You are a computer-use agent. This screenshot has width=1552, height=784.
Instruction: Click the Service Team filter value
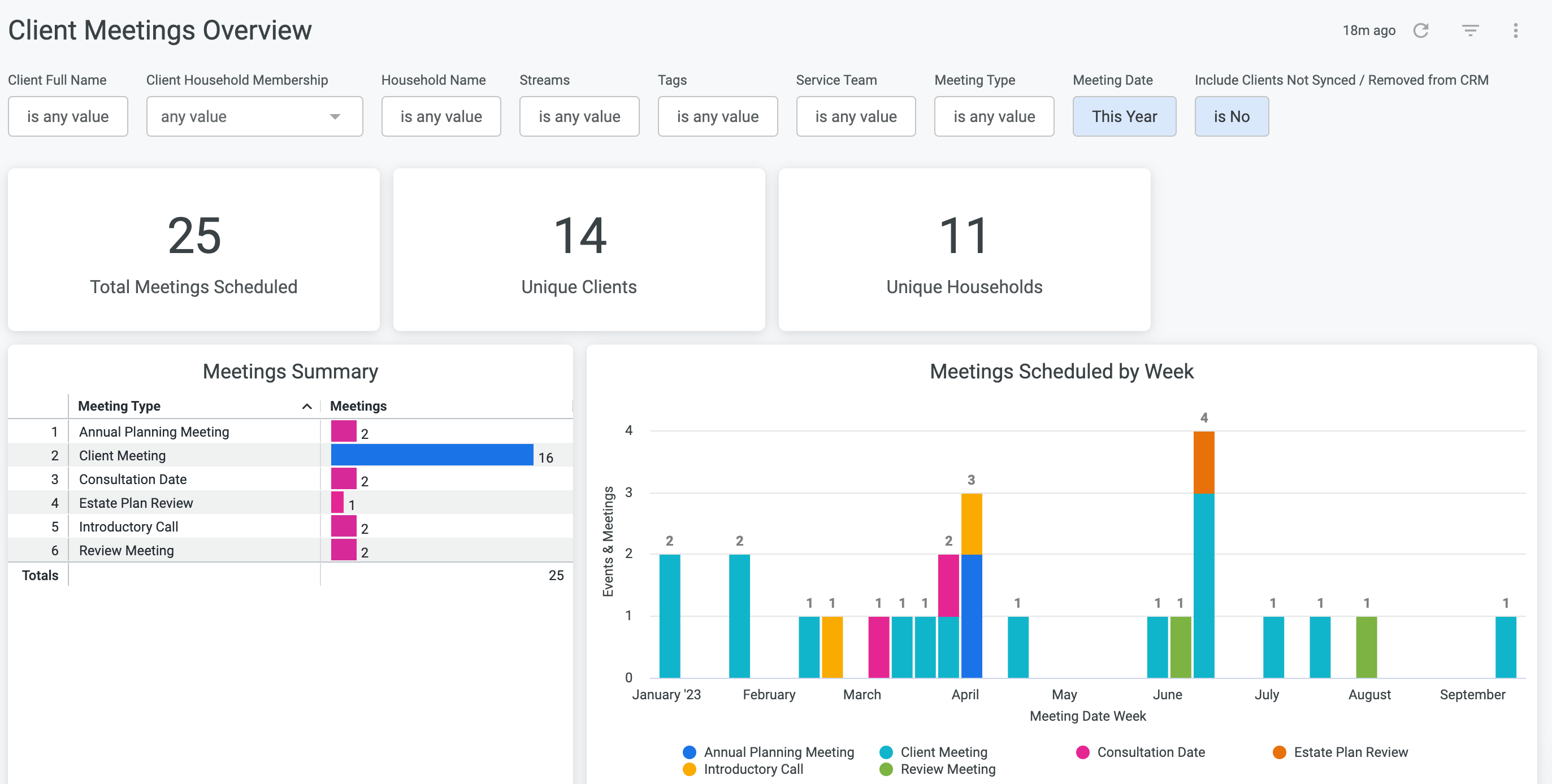coord(856,116)
